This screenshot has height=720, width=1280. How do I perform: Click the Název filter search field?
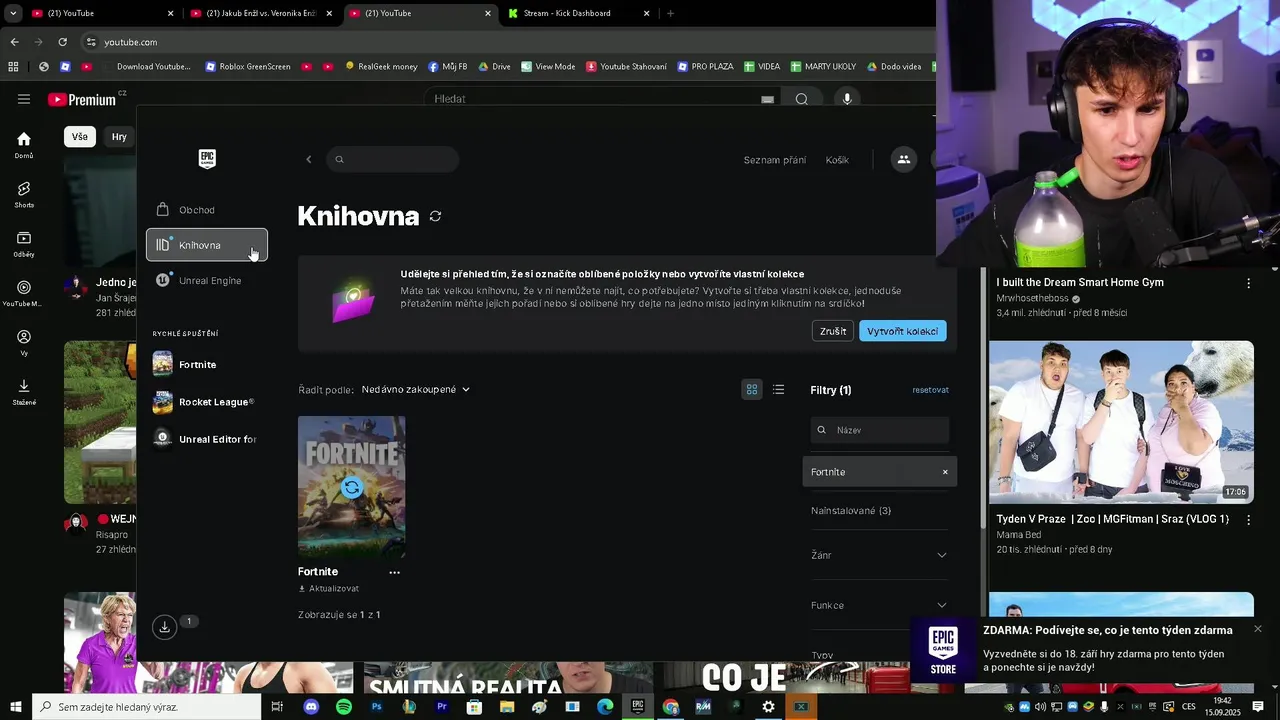[880, 430]
